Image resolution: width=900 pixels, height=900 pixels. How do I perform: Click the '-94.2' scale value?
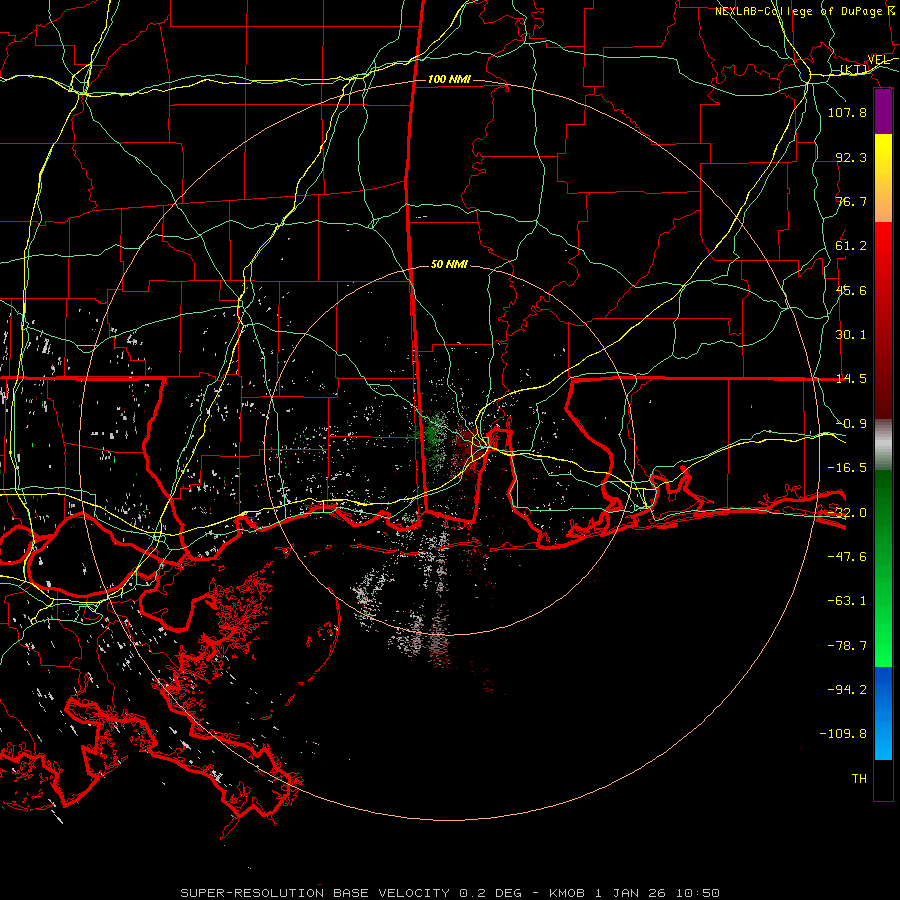pos(847,690)
